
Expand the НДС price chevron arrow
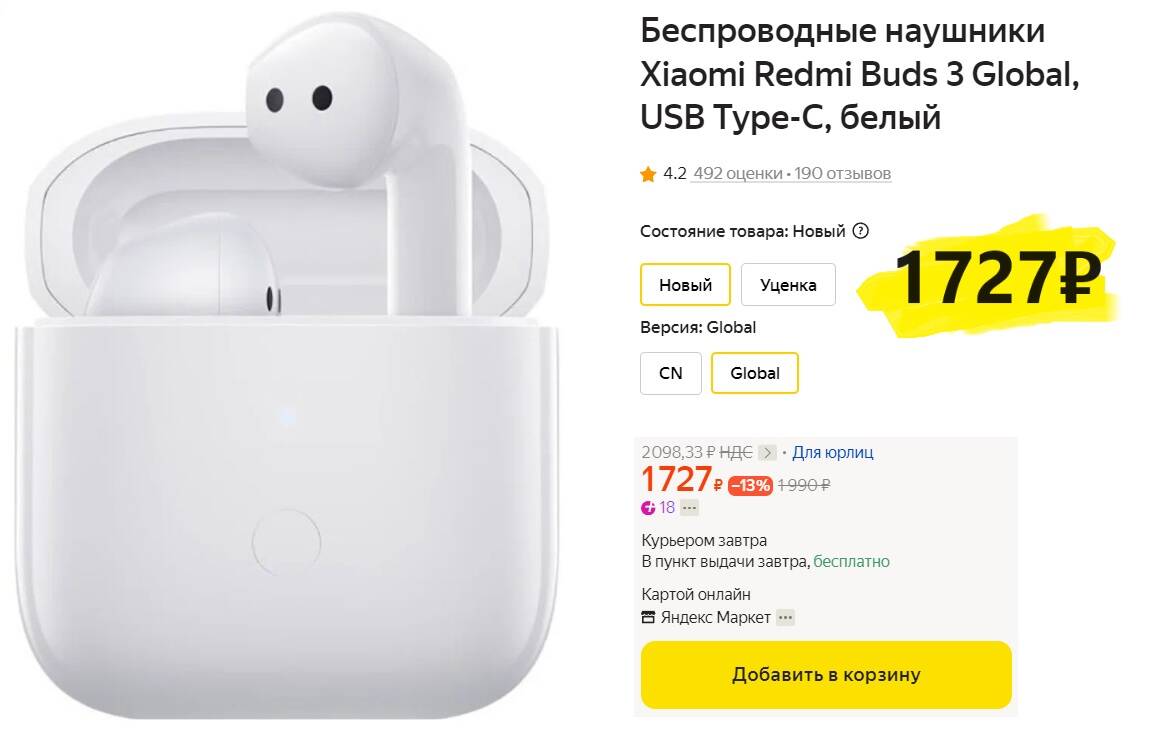point(767,452)
